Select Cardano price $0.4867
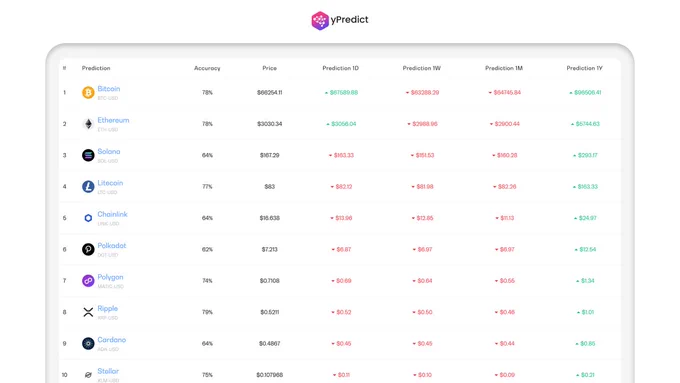This screenshot has height=383, width=680. tap(269, 344)
